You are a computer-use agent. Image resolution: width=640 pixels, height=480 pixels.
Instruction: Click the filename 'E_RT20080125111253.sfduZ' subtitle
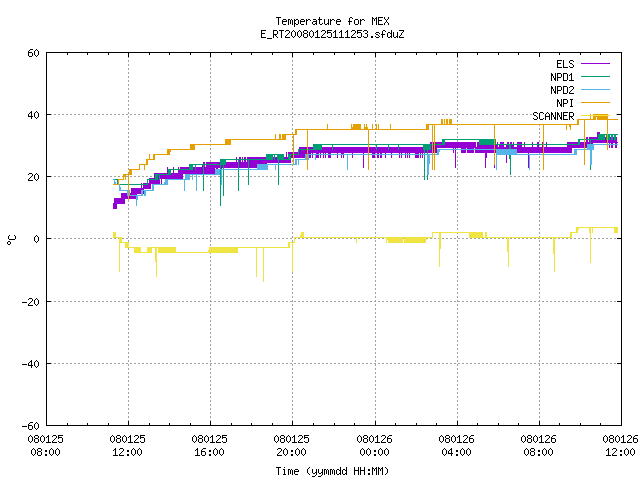(x=332, y=34)
